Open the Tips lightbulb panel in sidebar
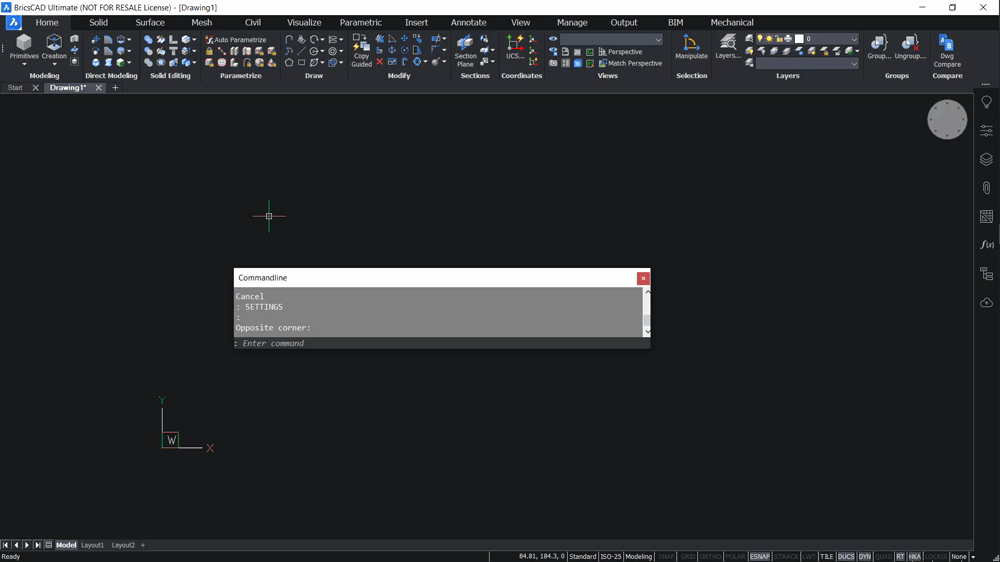The height and width of the screenshot is (562, 1000). click(987, 102)
